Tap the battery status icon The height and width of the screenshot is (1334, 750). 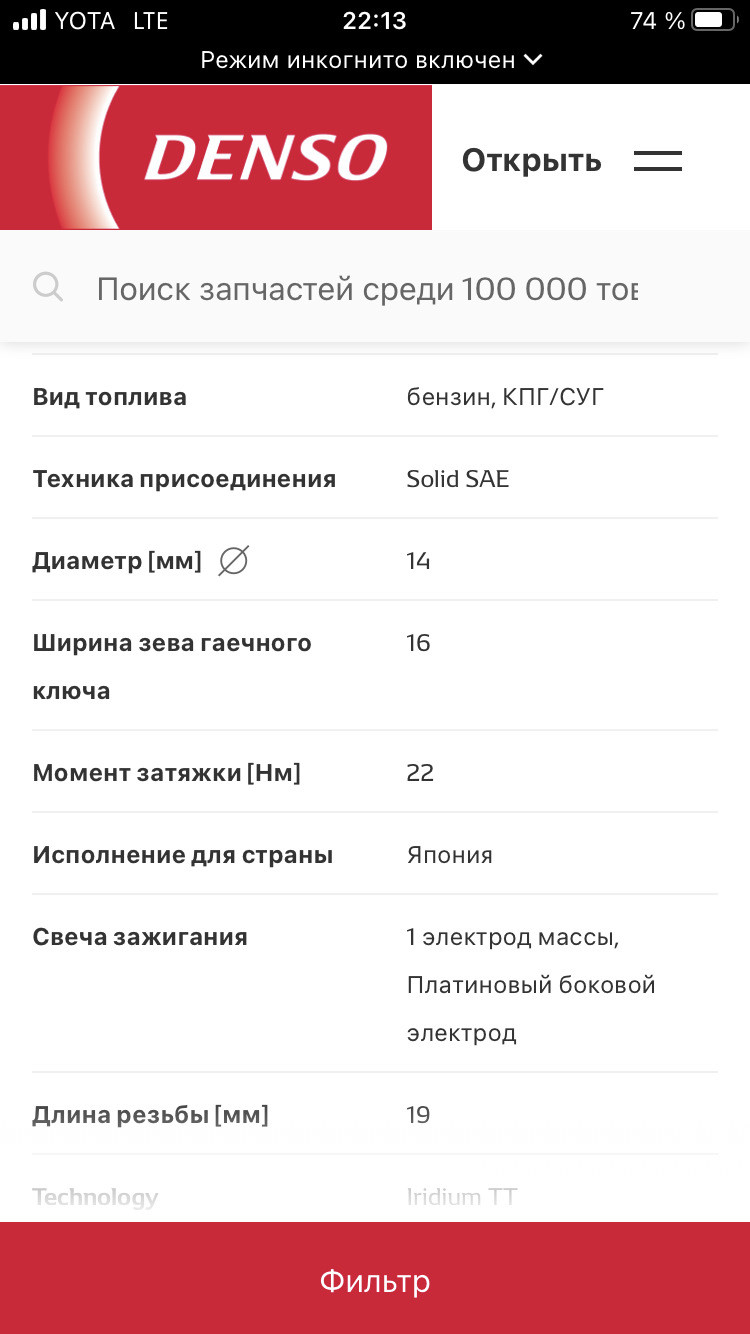point(713,20)
